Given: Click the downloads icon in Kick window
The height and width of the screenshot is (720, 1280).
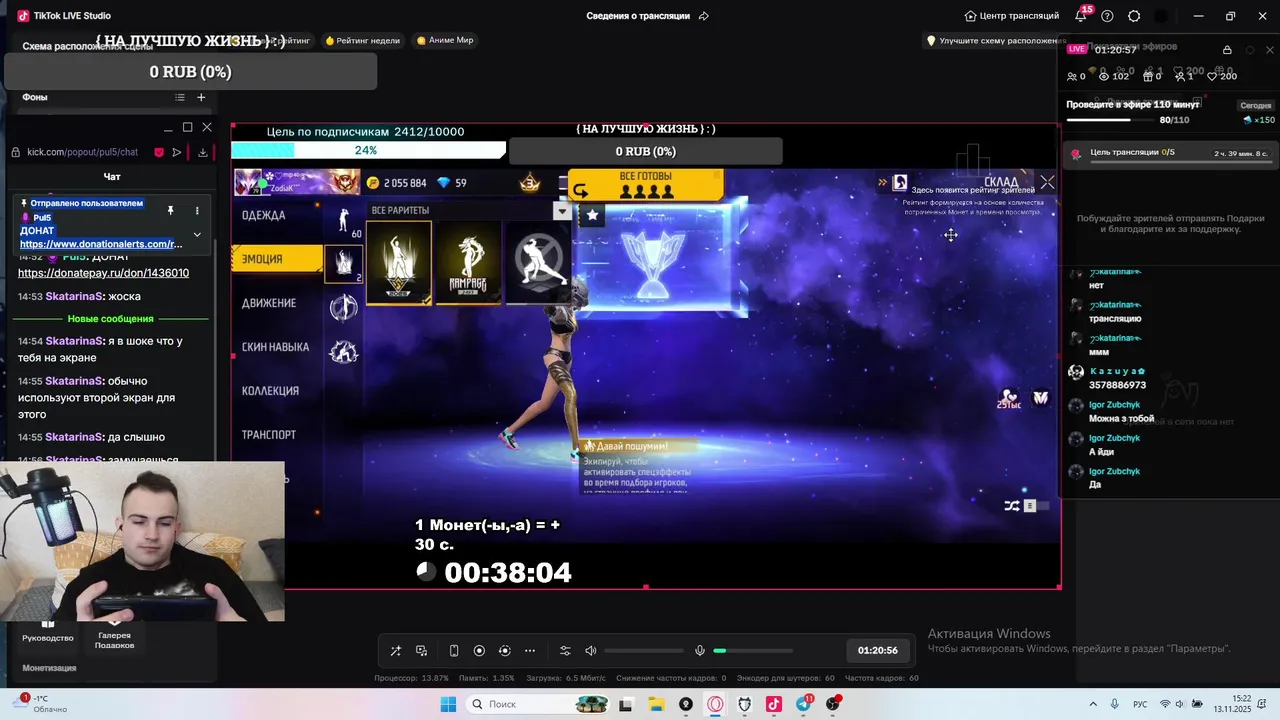Looking at the screenshot, I should [203, 152].
